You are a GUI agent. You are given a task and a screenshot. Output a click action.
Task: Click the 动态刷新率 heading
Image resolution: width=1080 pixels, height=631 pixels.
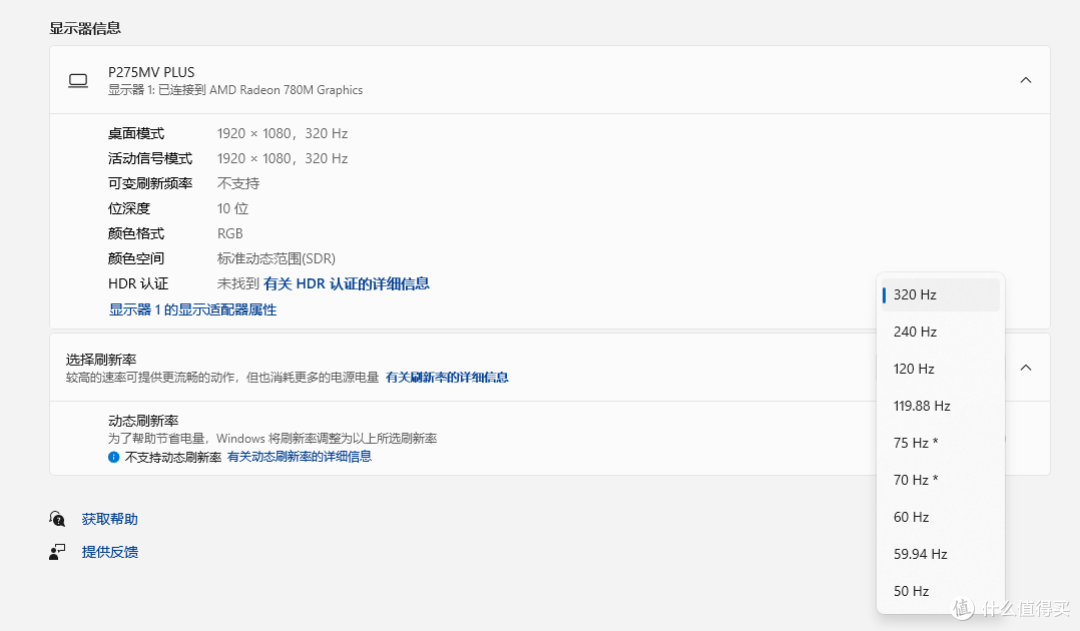point(143,421)
